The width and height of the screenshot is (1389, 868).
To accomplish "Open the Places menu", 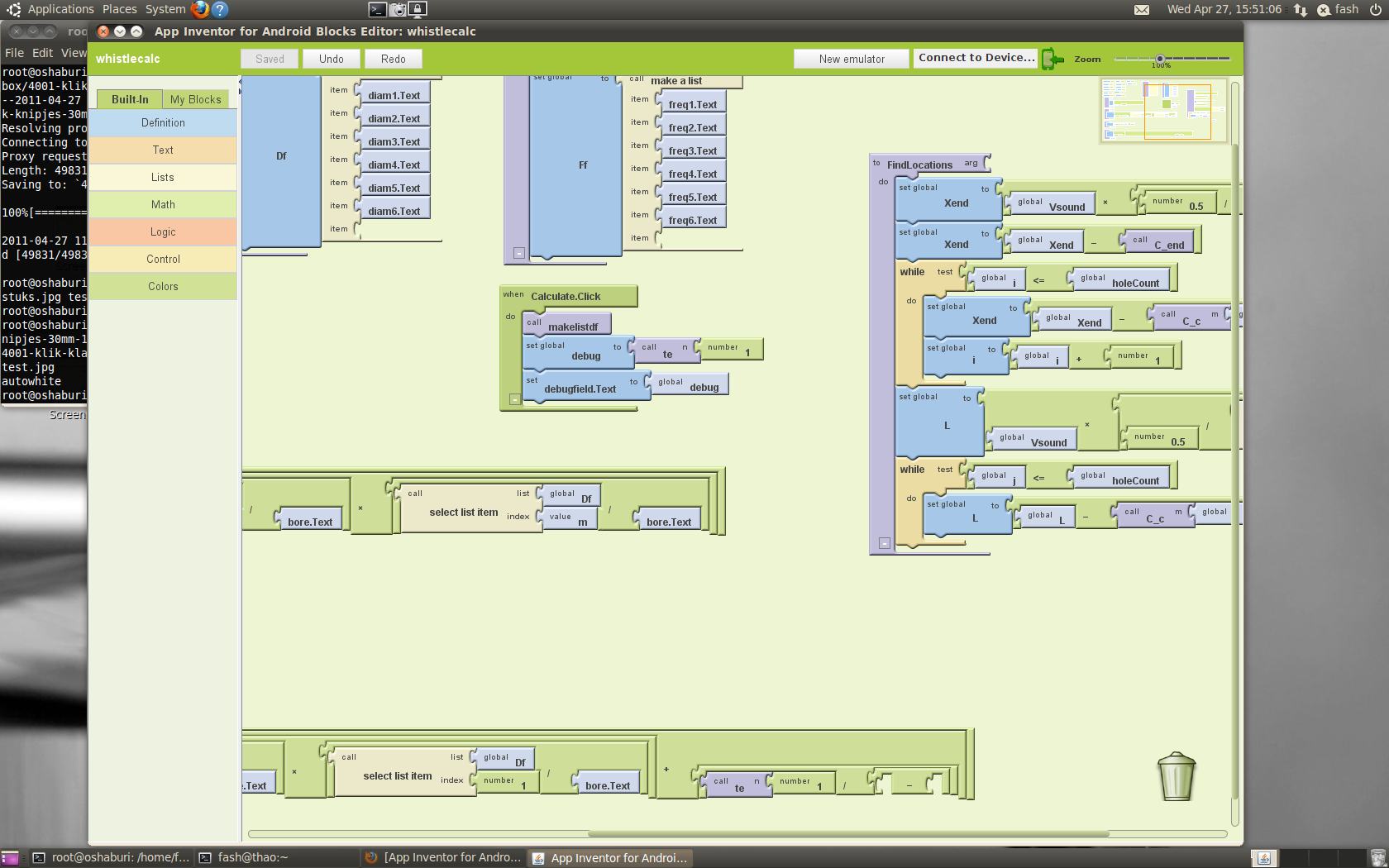I will click(120, 9).
